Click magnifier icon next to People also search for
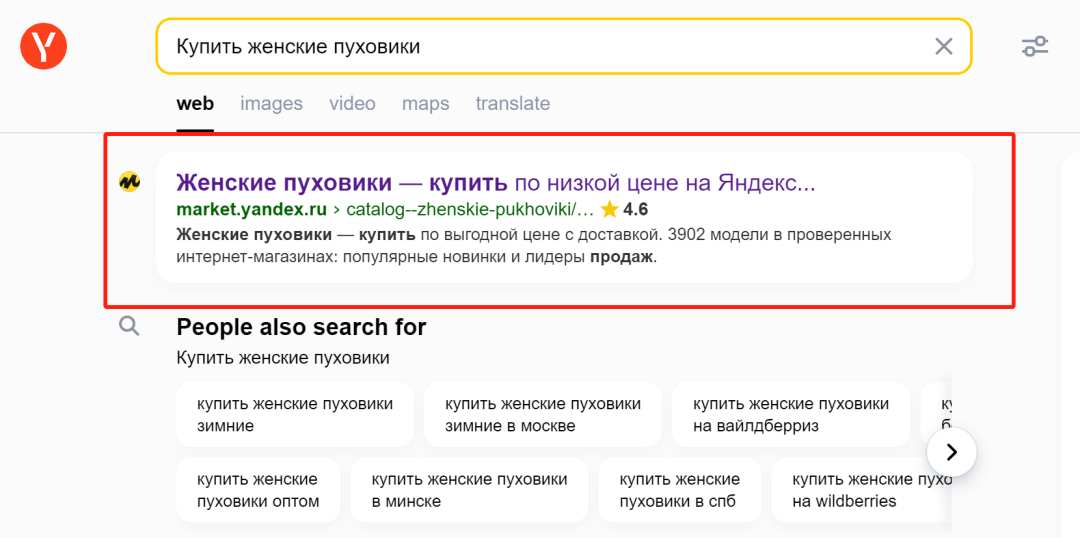The image size is (1080, 538). 129,326
